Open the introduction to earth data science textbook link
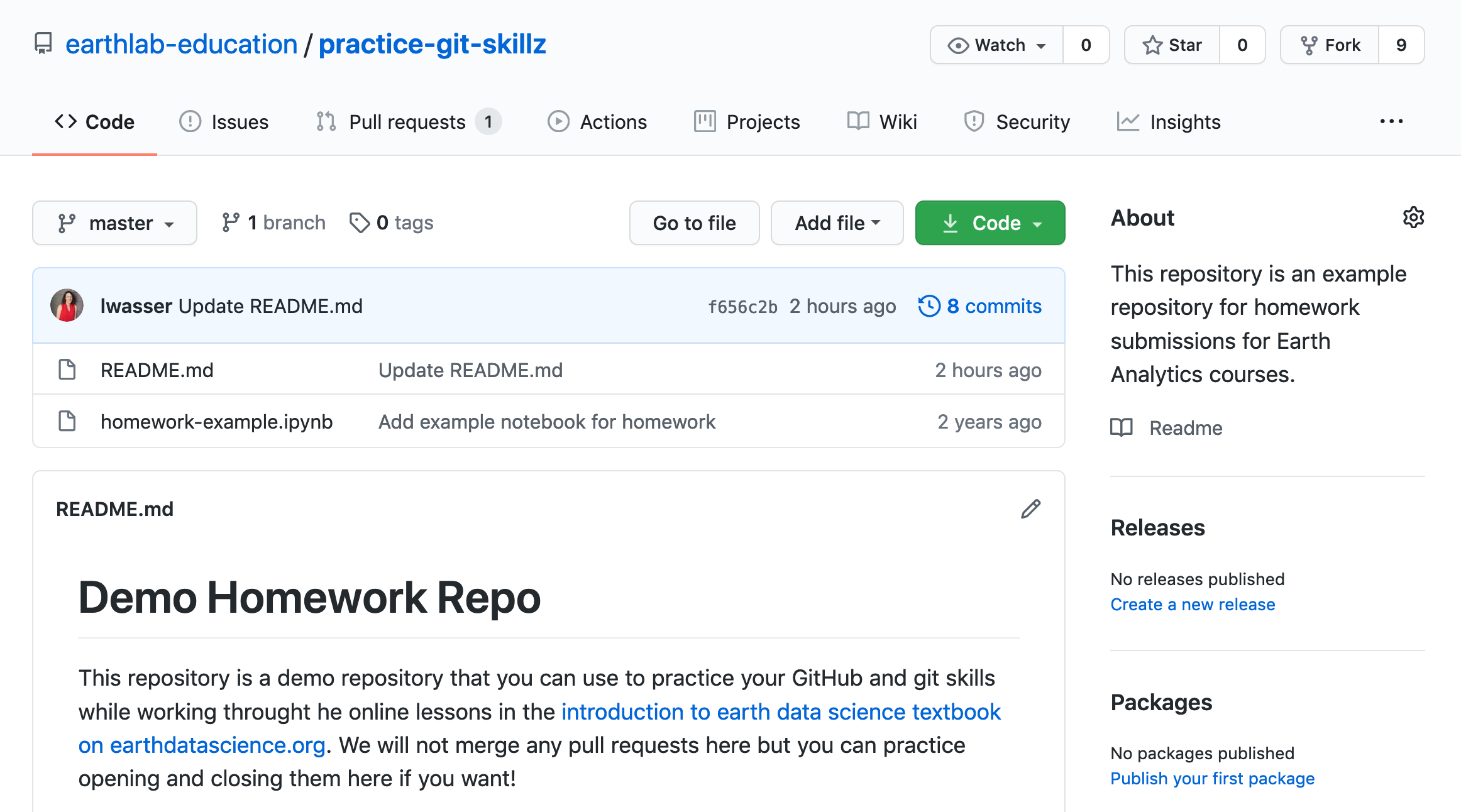The width and height of the screenshot is (1461, 812). (781, 712)
